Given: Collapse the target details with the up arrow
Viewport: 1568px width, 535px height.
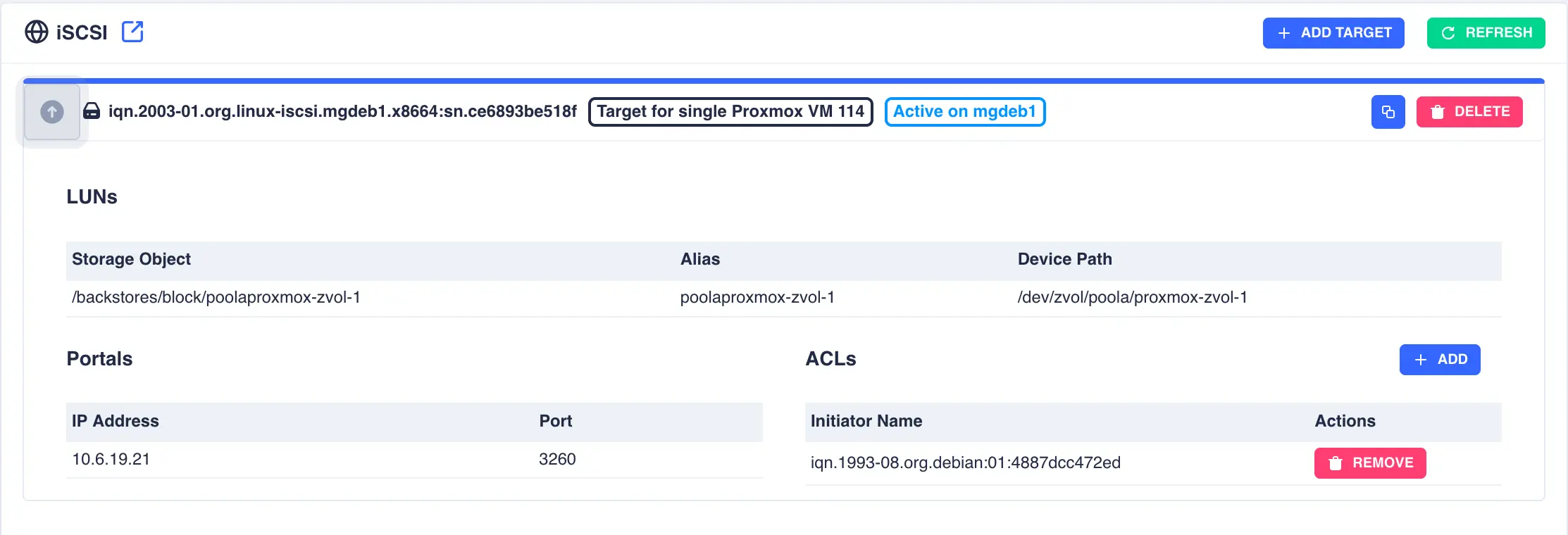Looking at the screenshot, I should point(50,111).
